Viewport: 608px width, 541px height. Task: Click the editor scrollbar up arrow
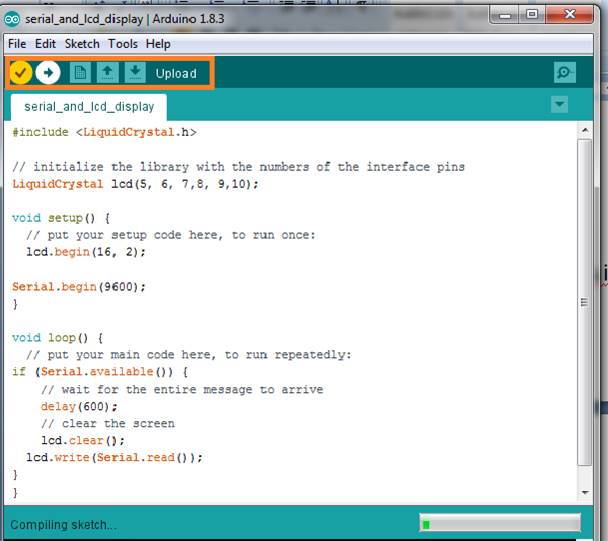pos(585,130)
